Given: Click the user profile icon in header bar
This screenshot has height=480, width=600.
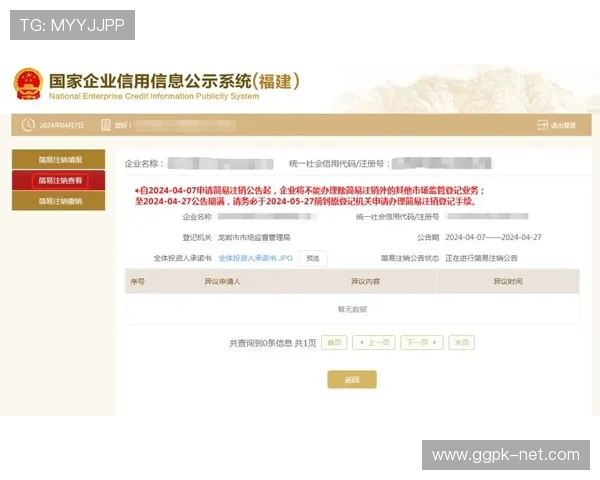Looking at the screenshot, I should pyautogui.click(x=106, y=125).
